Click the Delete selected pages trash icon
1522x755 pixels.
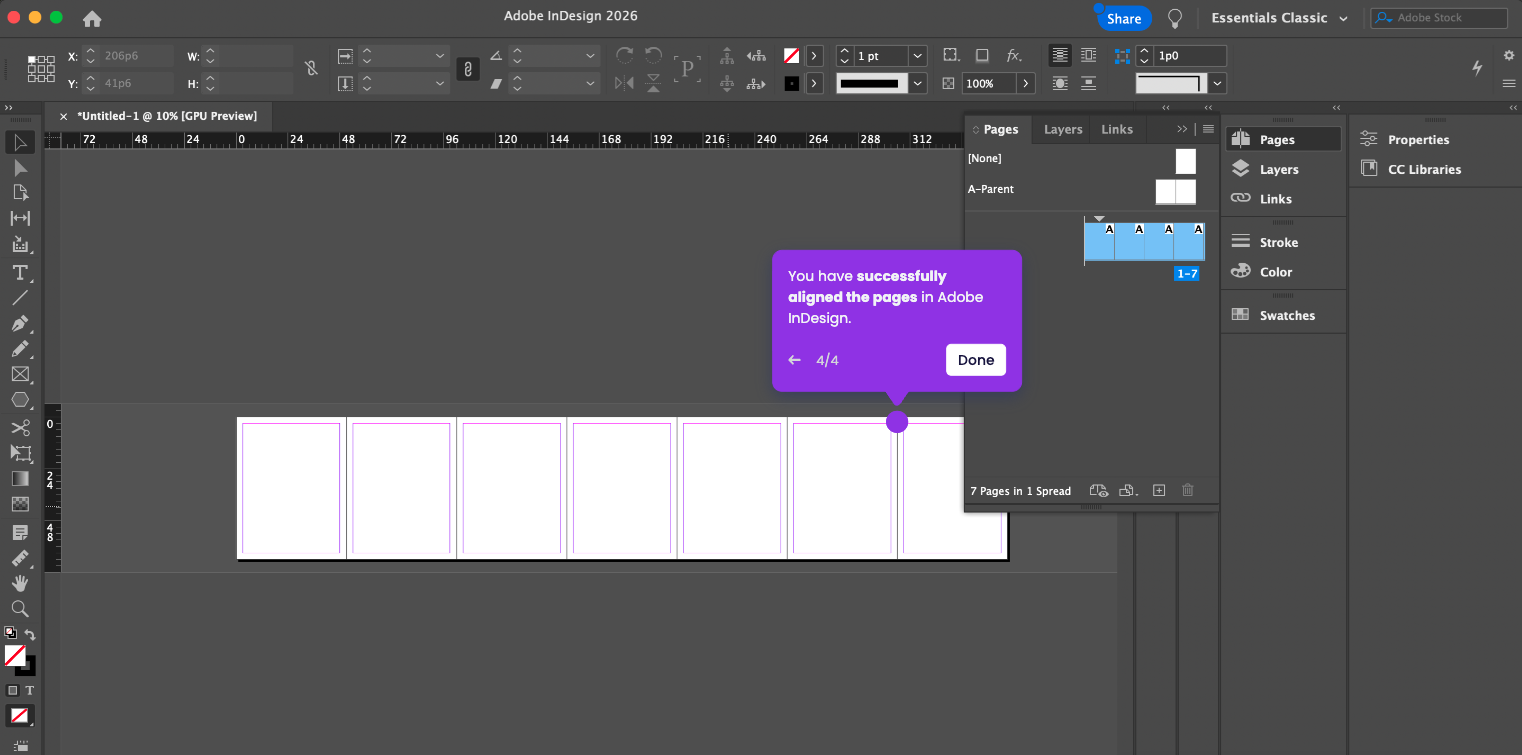(x=1188, y=490)
